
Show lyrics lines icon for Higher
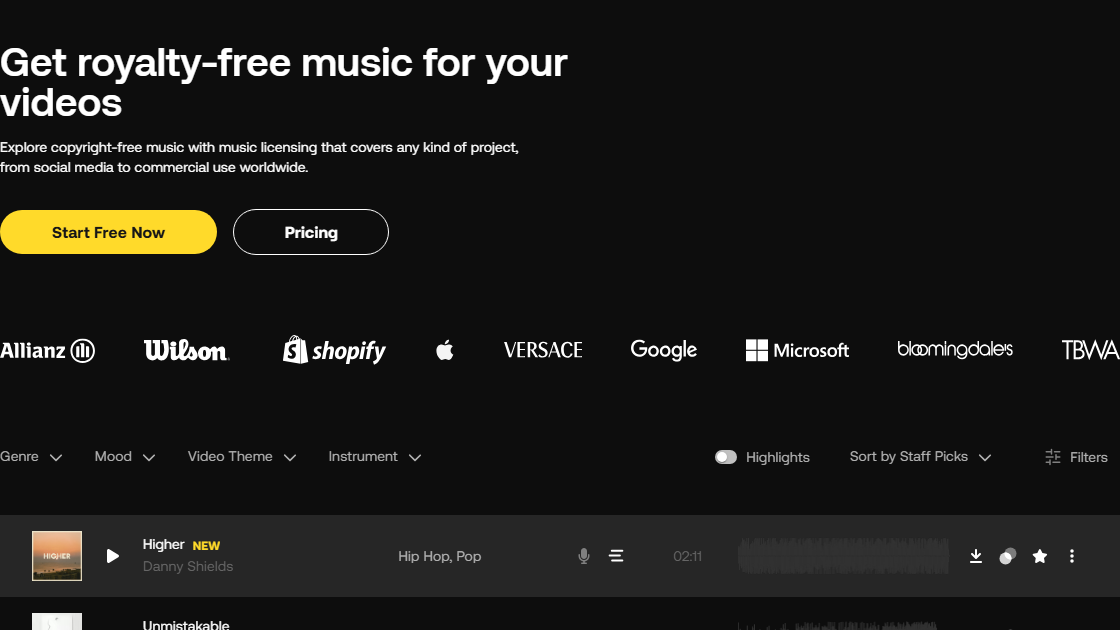616,556
